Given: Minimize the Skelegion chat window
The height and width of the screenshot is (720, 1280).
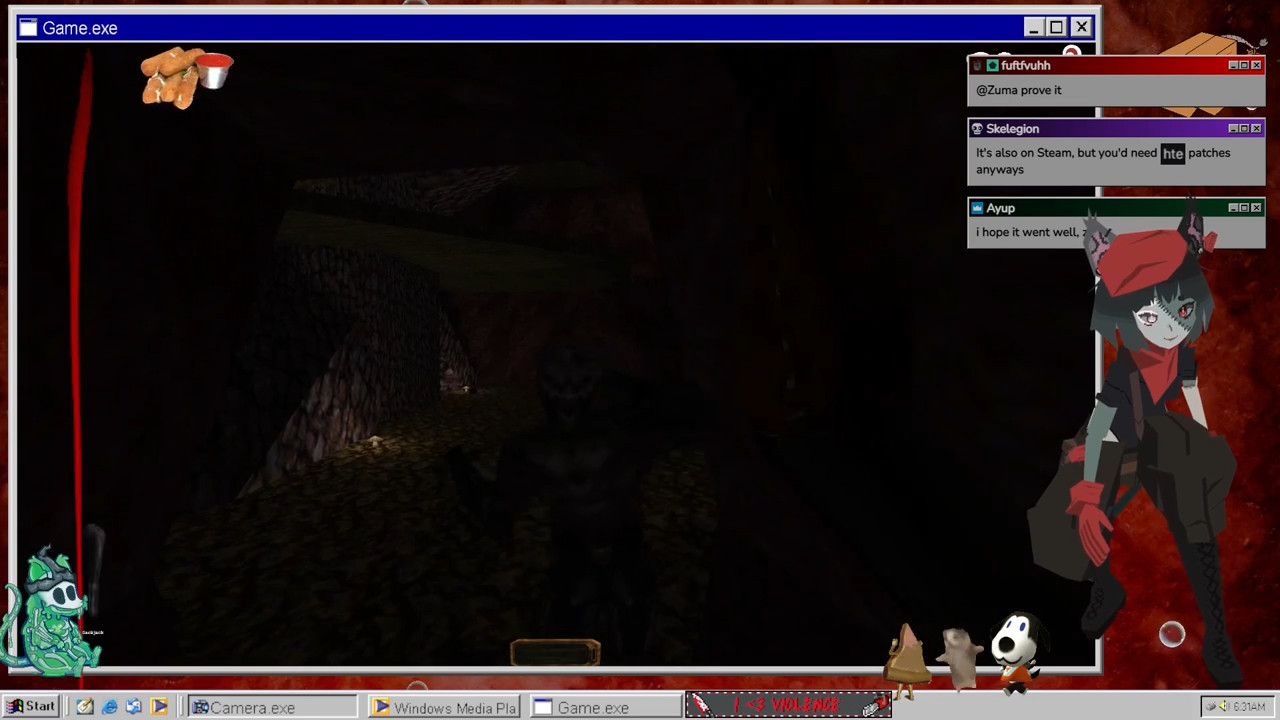Looking at the screenshot, I should [1234, 128].
